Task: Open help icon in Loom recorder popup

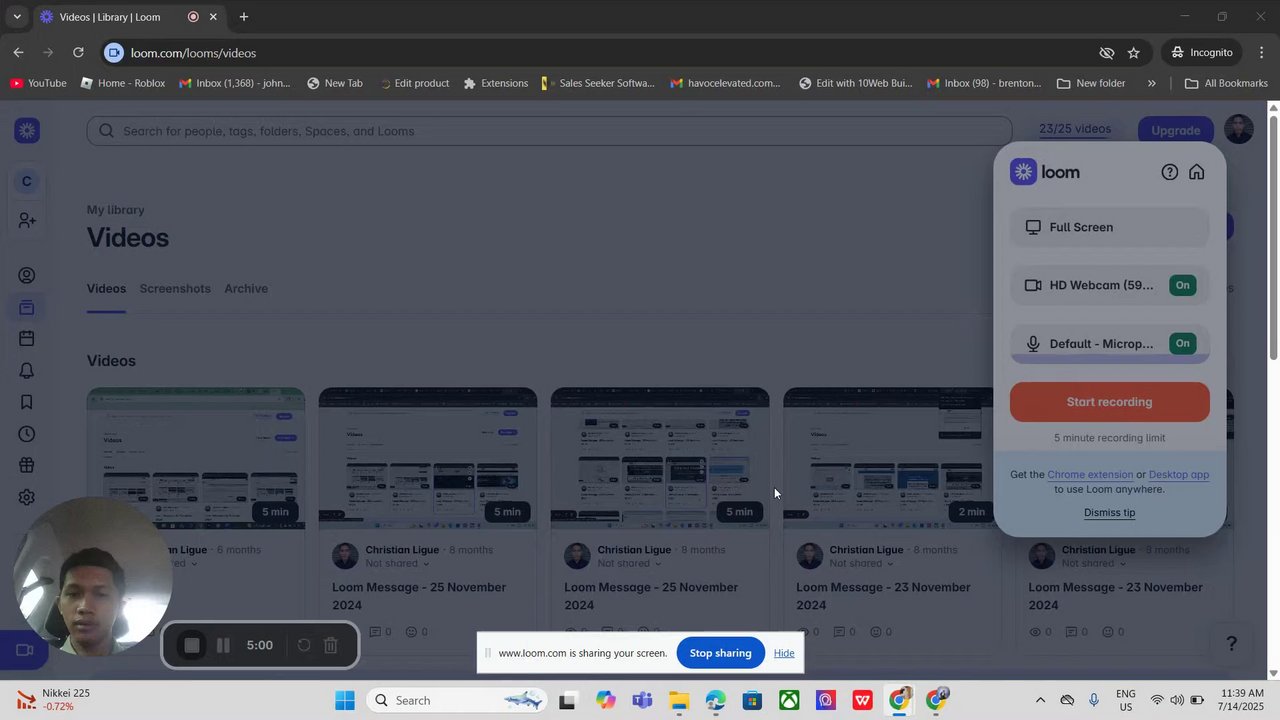Action: (1170, 172)
